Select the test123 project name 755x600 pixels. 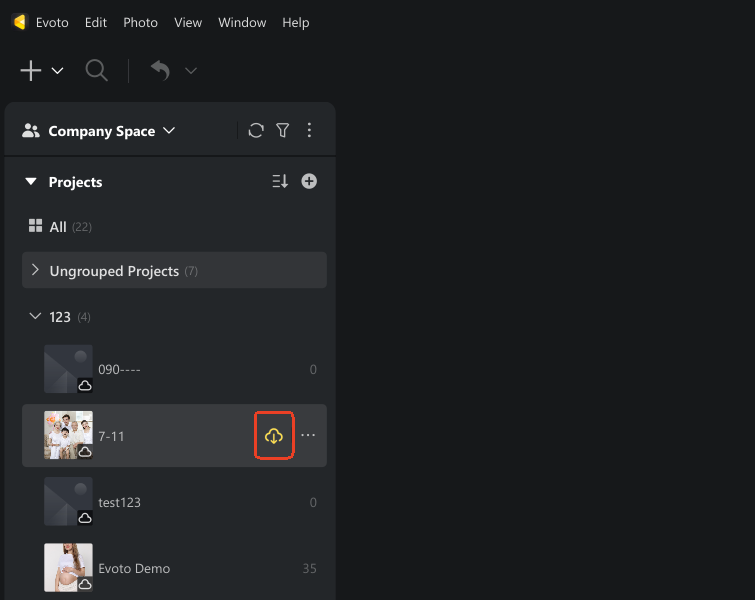[x=119, y=502]
